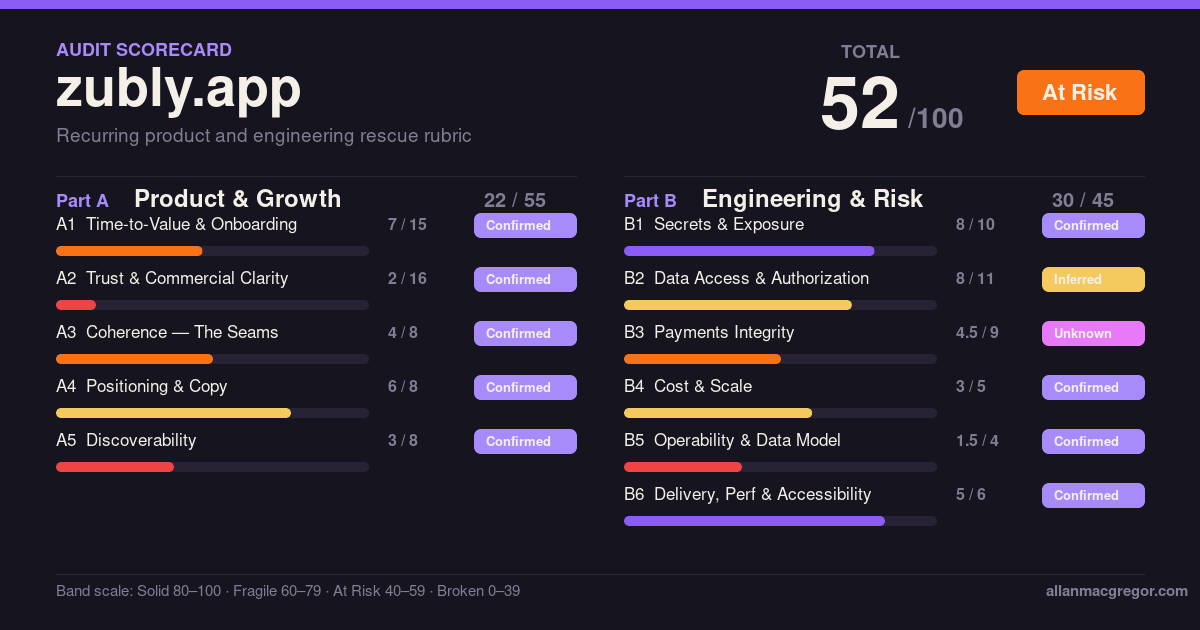Click the B5 Operability & Data Model label
The width and height of the screenshot is (1200, 630).
click(x=732, y=441)
